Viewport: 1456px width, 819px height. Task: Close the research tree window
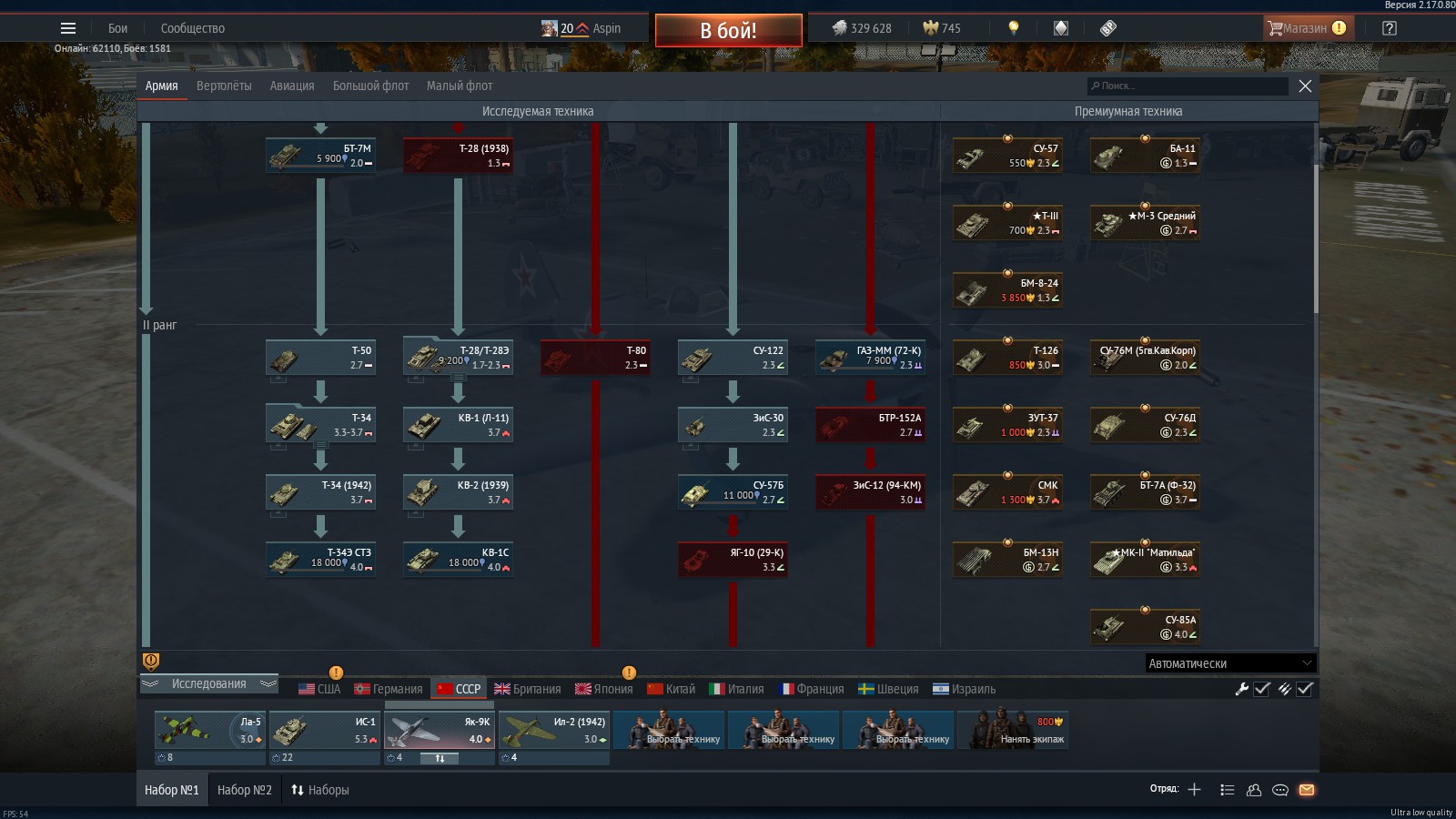click(1305, 86)
